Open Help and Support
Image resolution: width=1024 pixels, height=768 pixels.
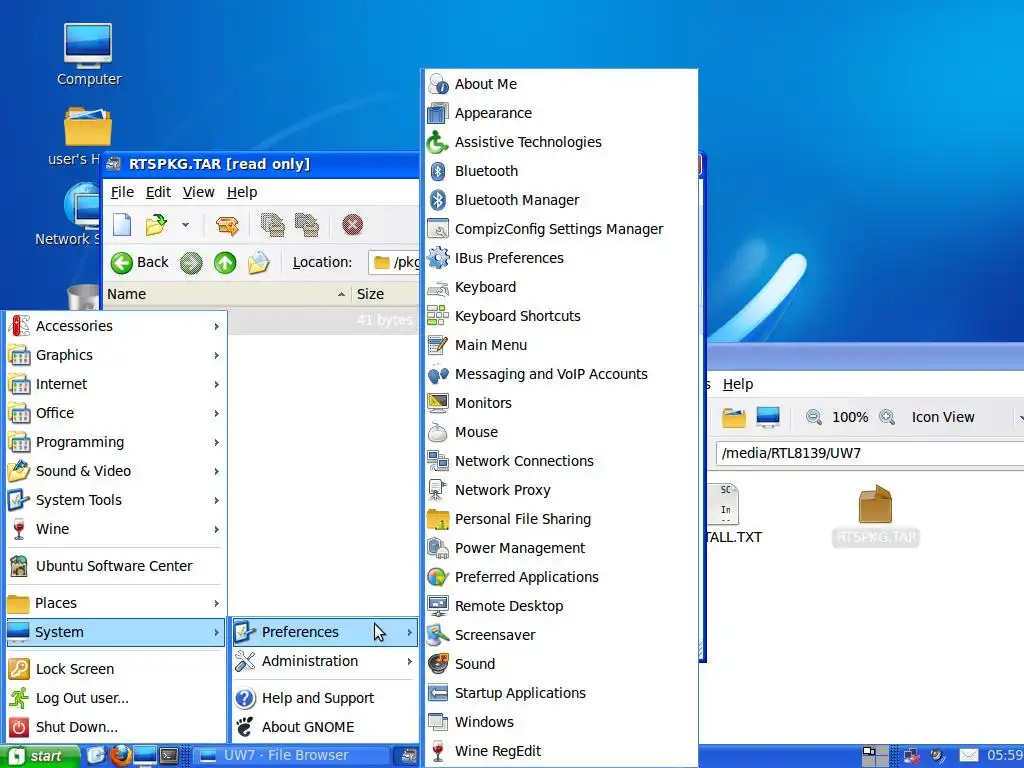(325, 698)
